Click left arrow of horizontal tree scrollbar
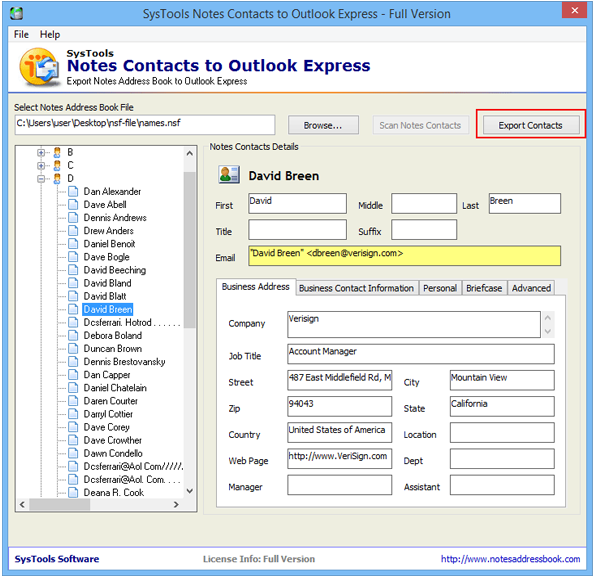 pos(22,504)
